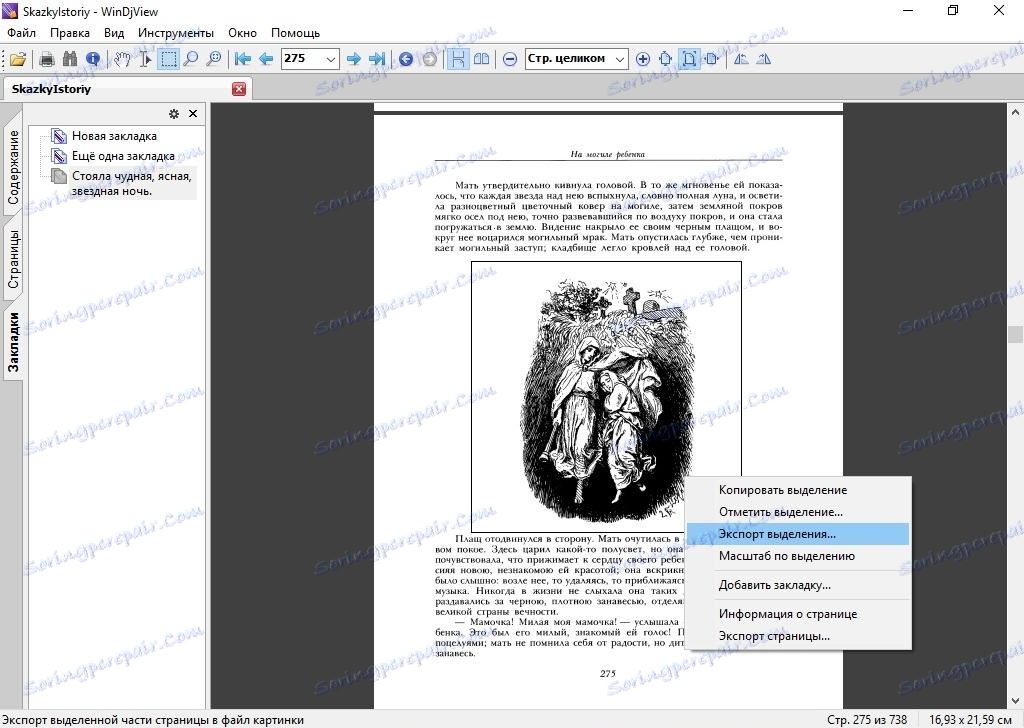1024x728 pixels.
Task: Select the rectangular selection tool
Action: [168, 59]
